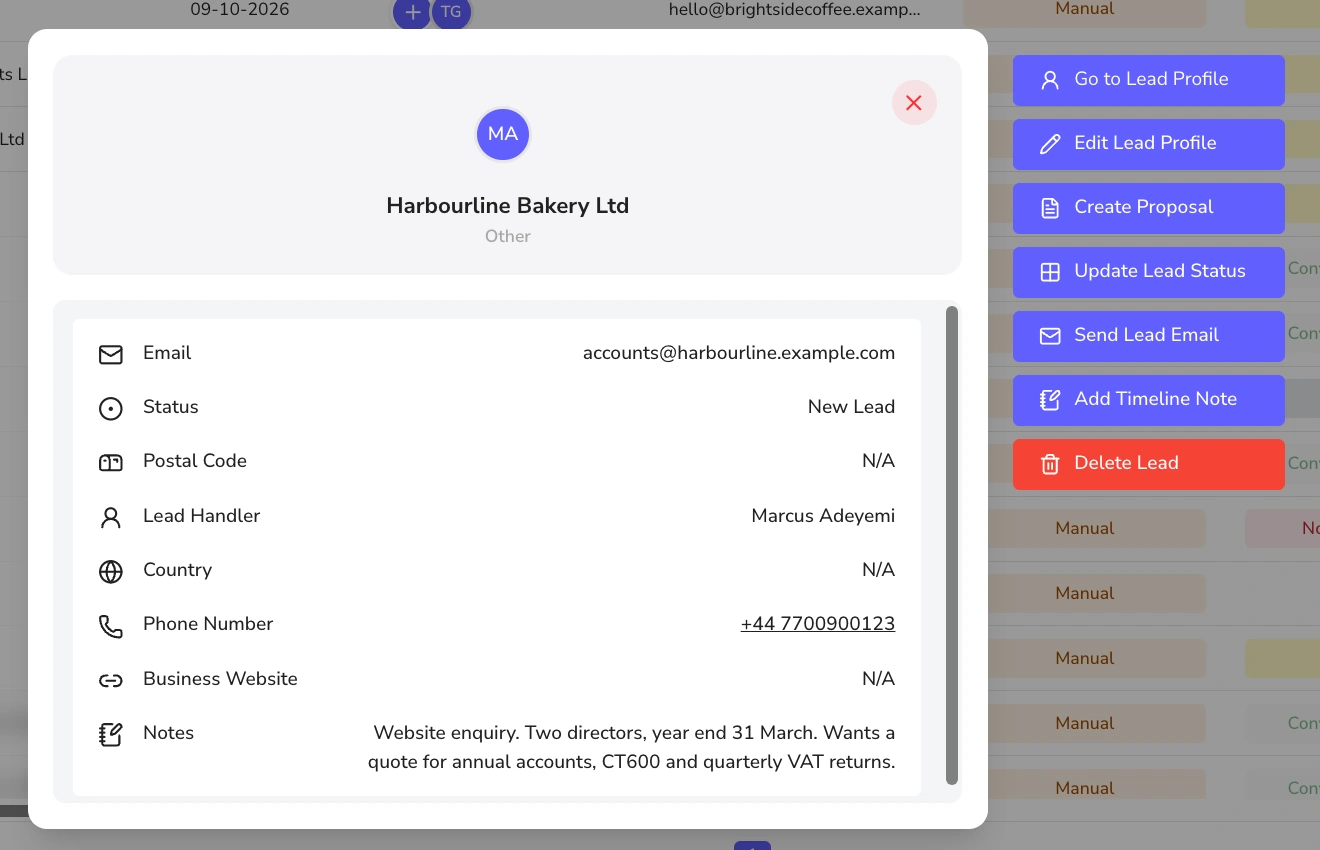Click the Lead Handler field label
The image size is (1320, 850).
click(202, 516)
